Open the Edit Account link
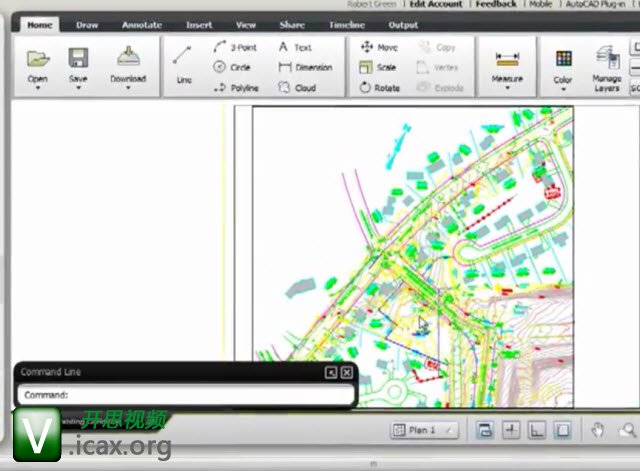Screen dimensions: 640x471 (x=436, y=4)
